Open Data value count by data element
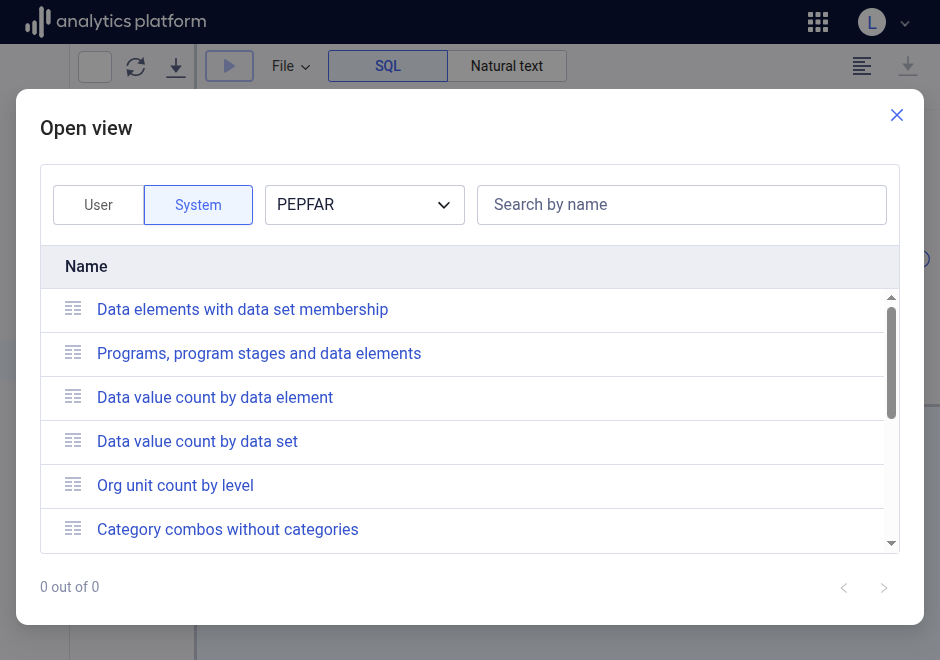 point(215,397)
